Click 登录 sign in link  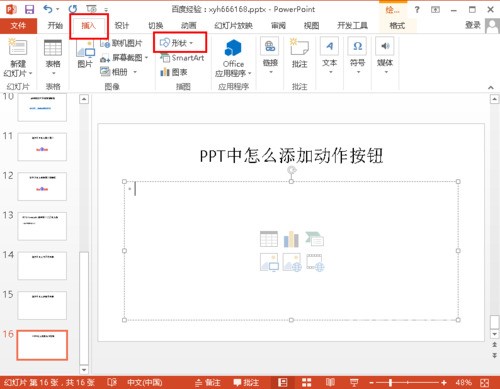click(473, 25)
